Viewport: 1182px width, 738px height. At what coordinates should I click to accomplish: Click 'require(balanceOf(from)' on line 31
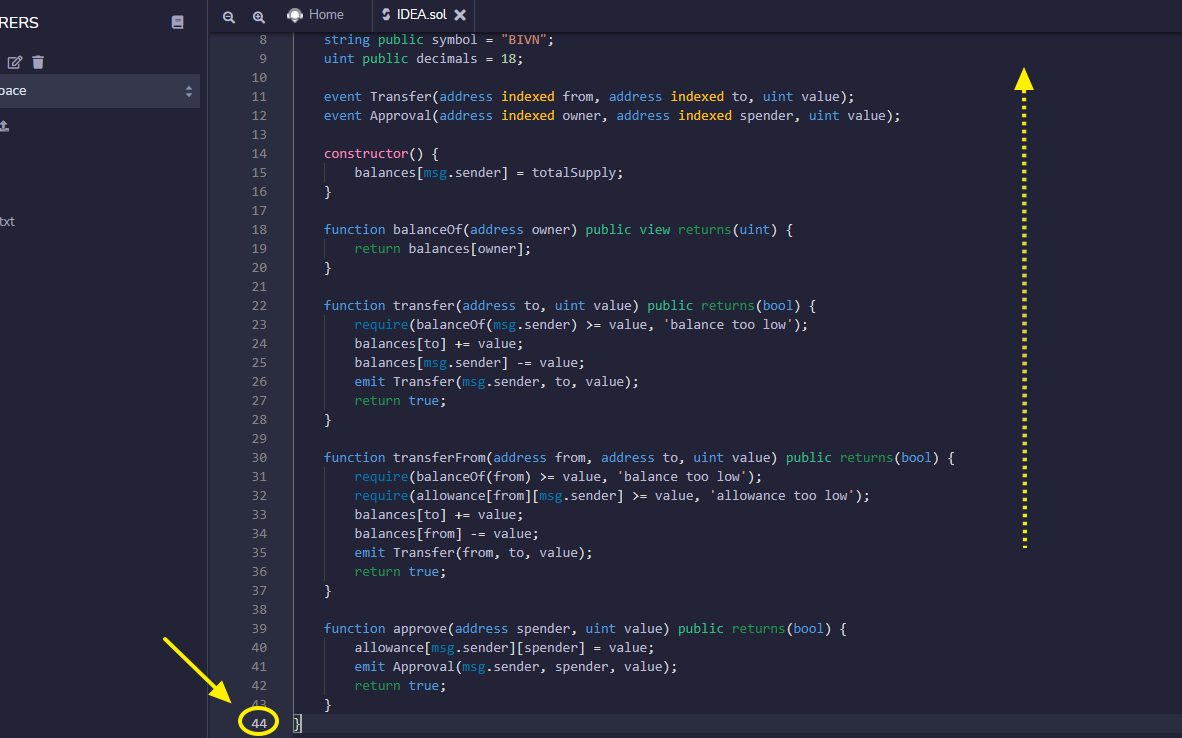(x=442, y=476)
